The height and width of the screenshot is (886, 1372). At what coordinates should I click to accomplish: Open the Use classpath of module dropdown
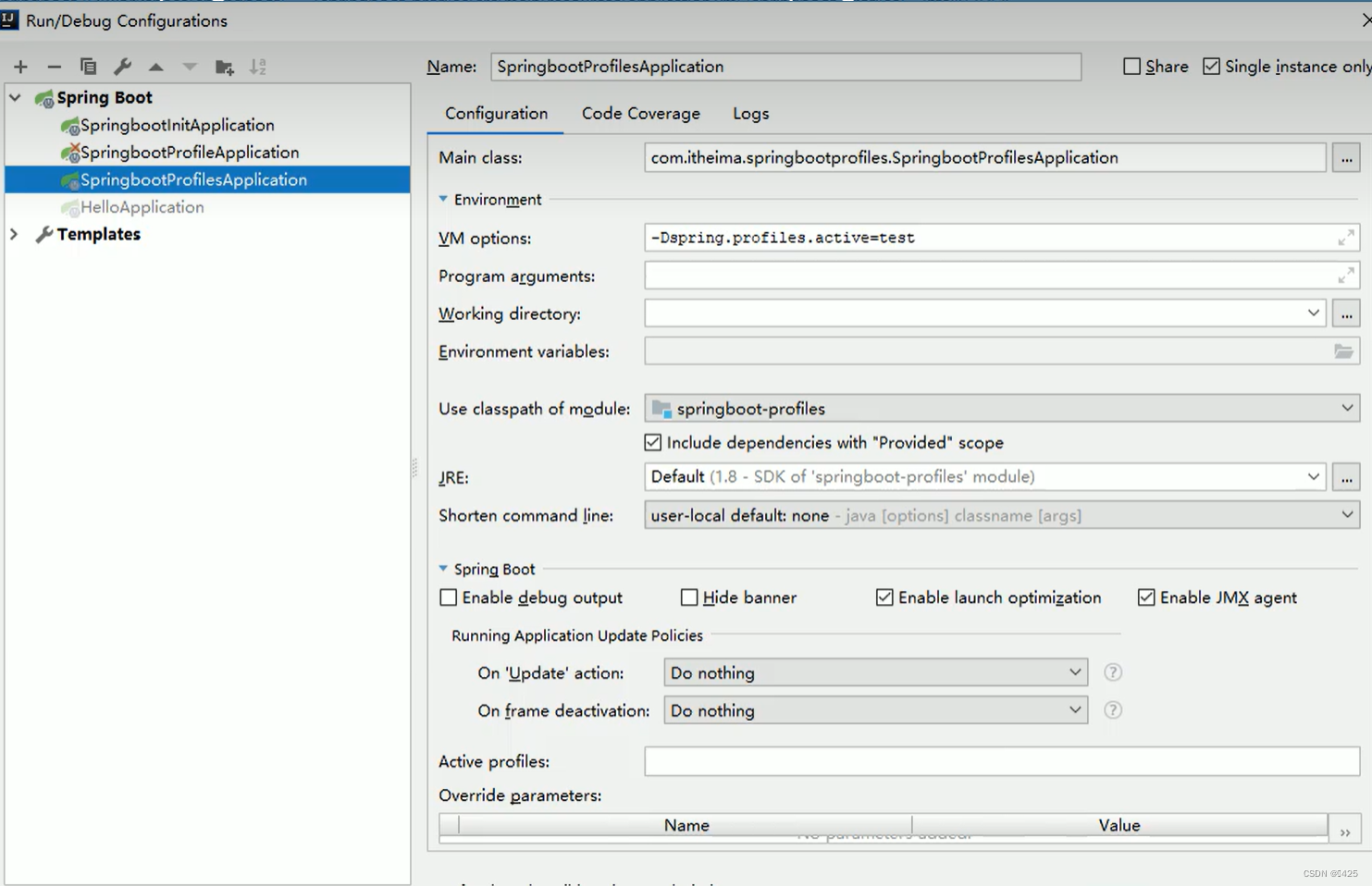point(1002,408)
